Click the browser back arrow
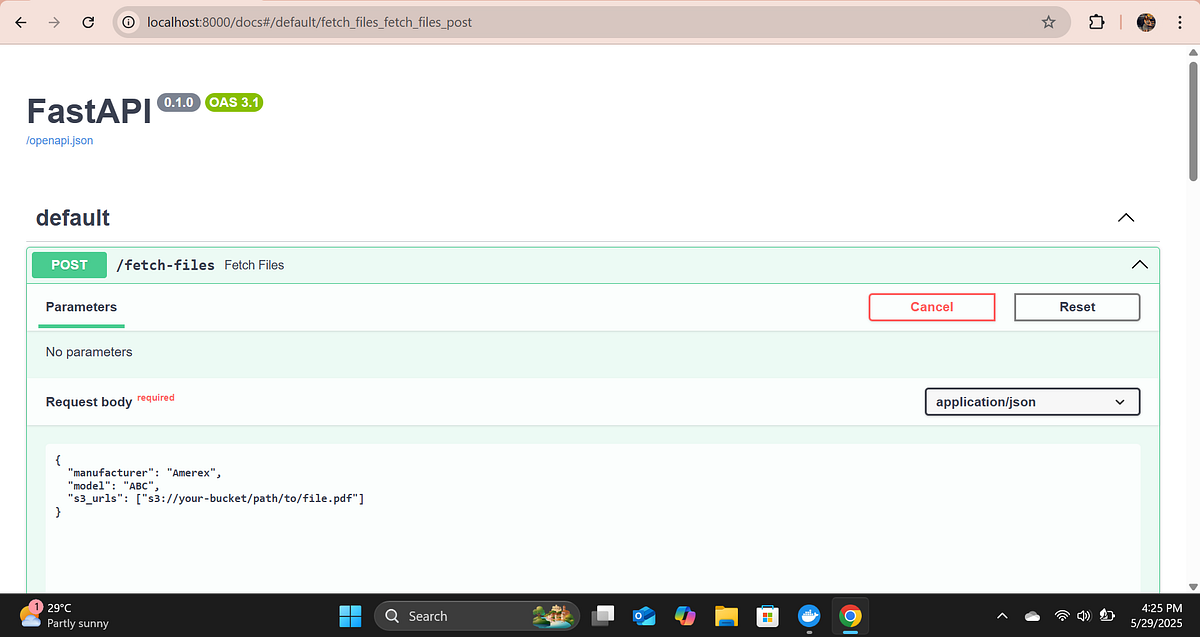This screenshot has width=1200, height=637. pos(20,21)
